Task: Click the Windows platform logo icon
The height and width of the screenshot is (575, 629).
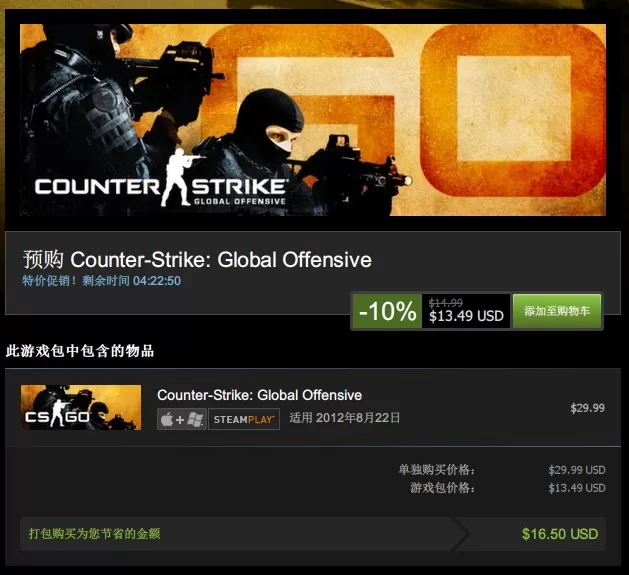Action: 195,420
